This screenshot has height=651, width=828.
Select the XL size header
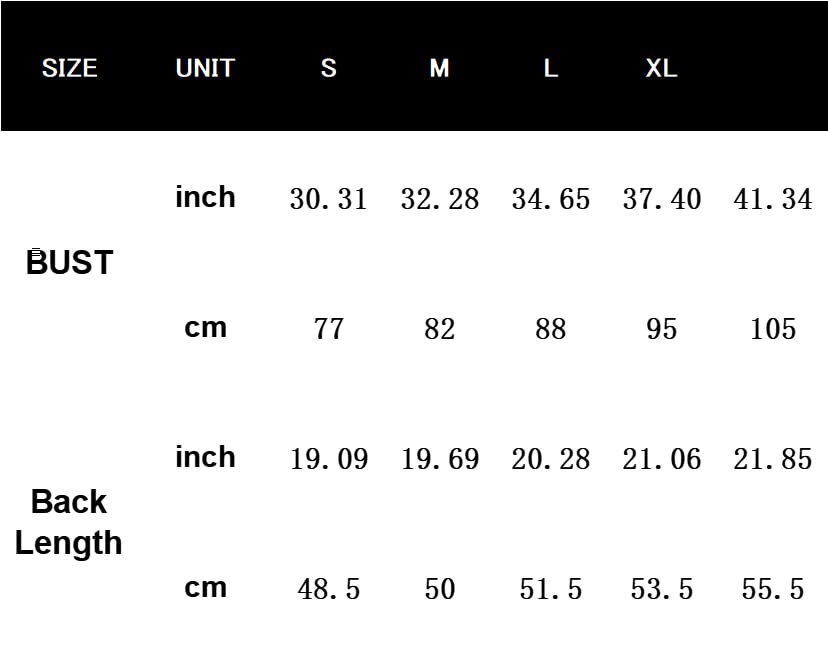tap(661, 68)
